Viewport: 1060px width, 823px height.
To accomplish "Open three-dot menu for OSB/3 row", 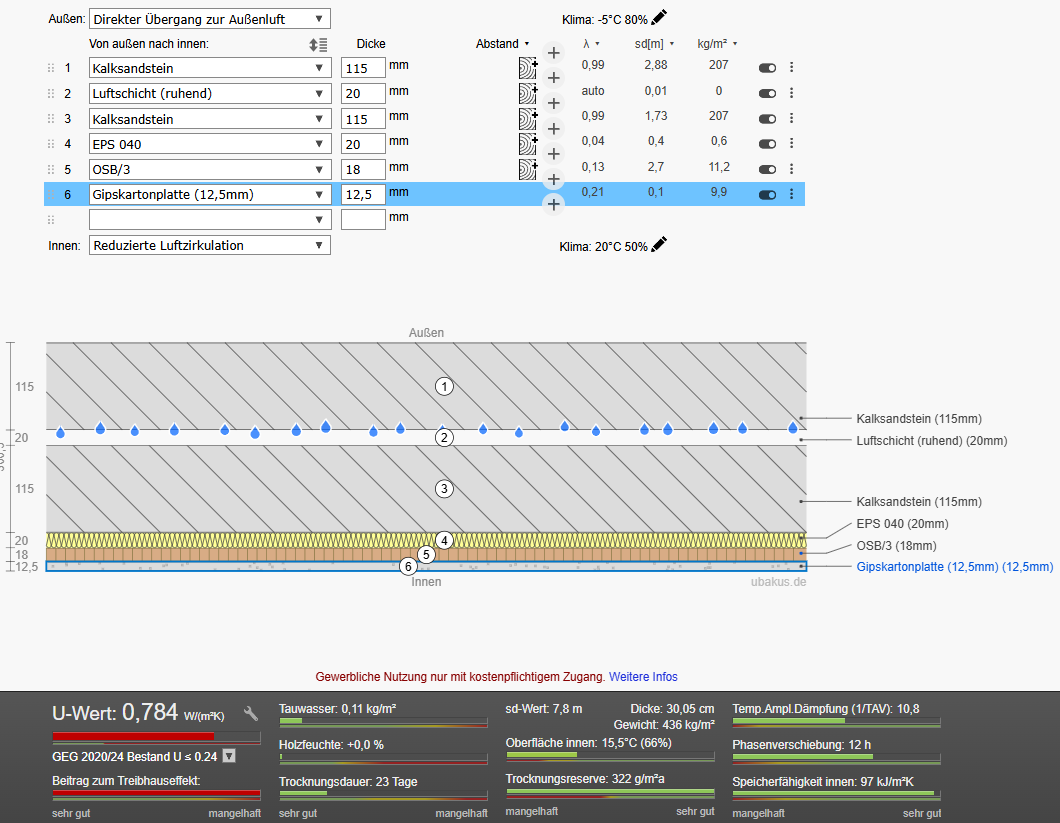I will click(792, 168).
